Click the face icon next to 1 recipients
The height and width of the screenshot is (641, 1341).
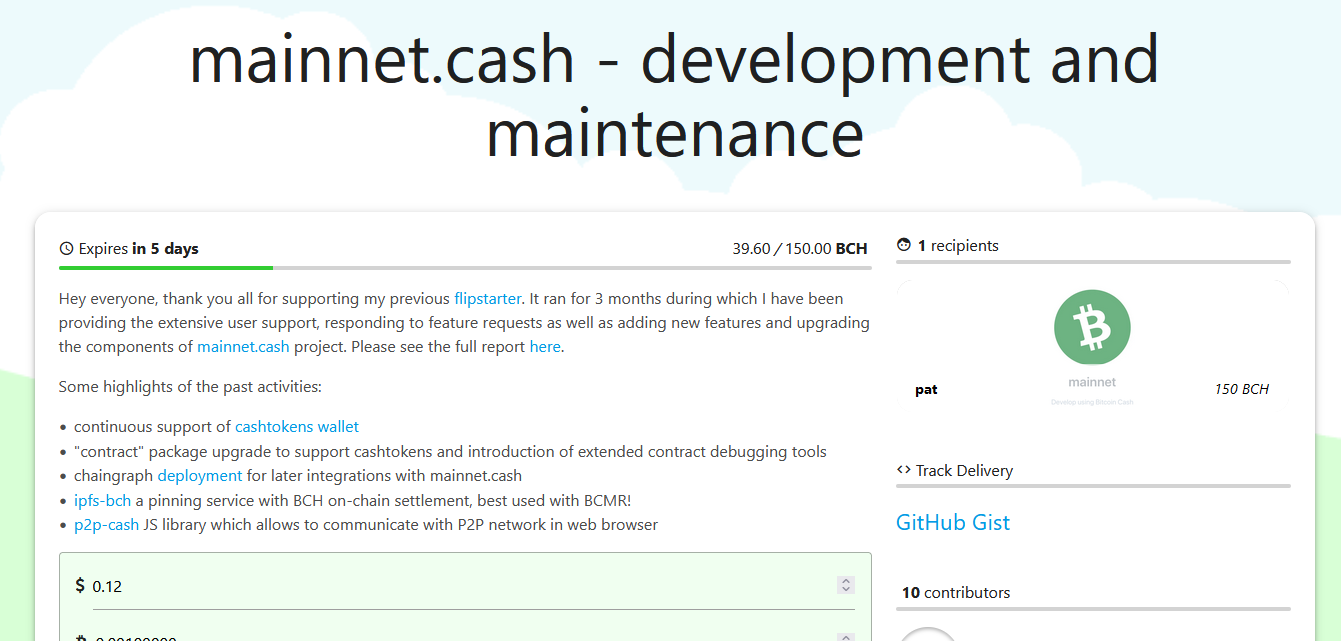(904, 245)
